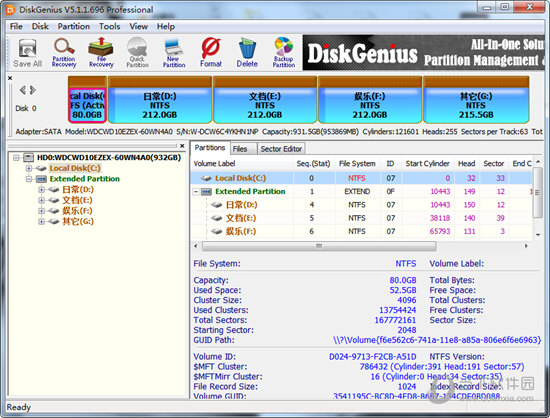
Task: Switch to the Sector Editor tab
Action: [x=281, y=149]
